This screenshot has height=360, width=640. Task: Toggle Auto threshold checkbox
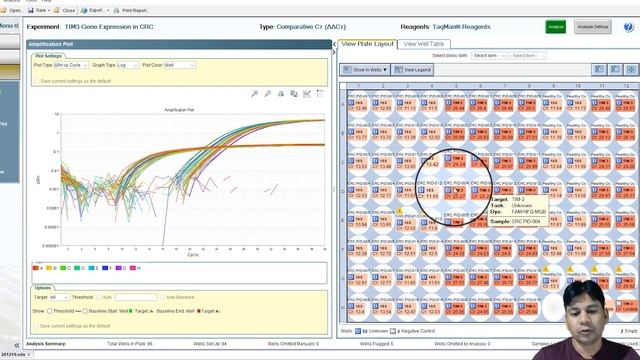99,297
